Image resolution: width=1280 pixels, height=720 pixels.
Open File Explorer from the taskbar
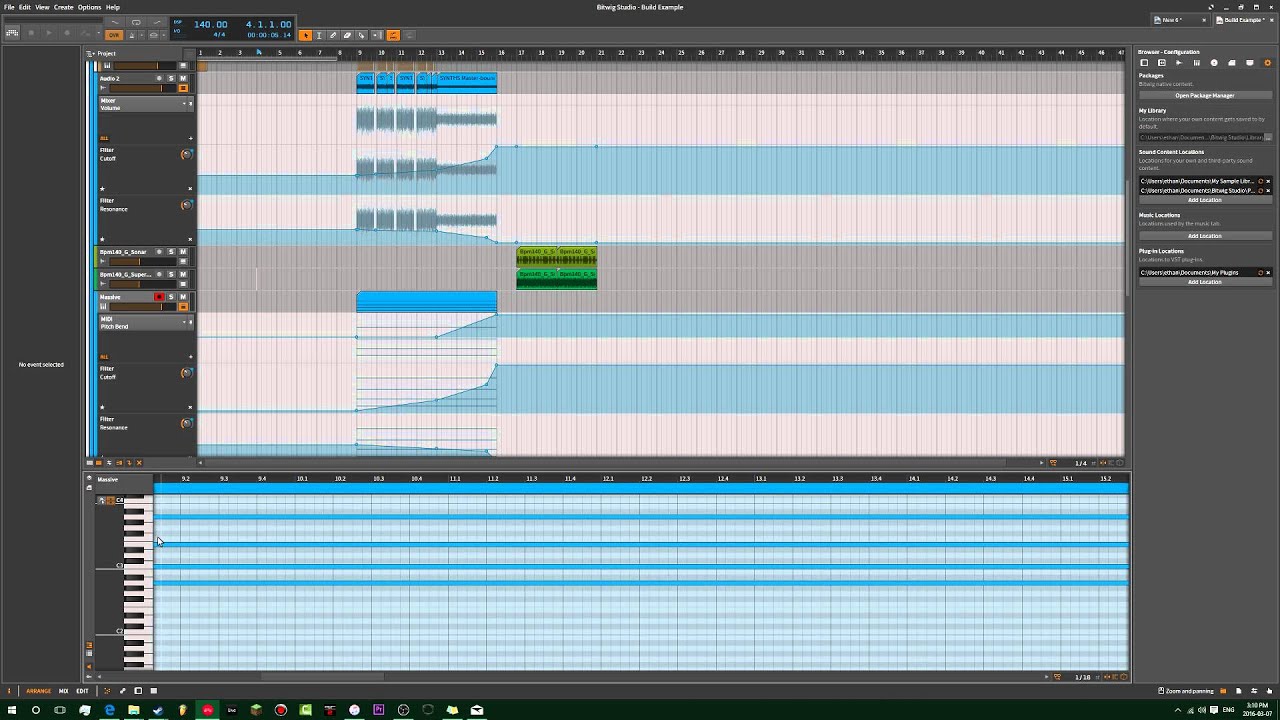pyautogui.click(x=133, y=710)
